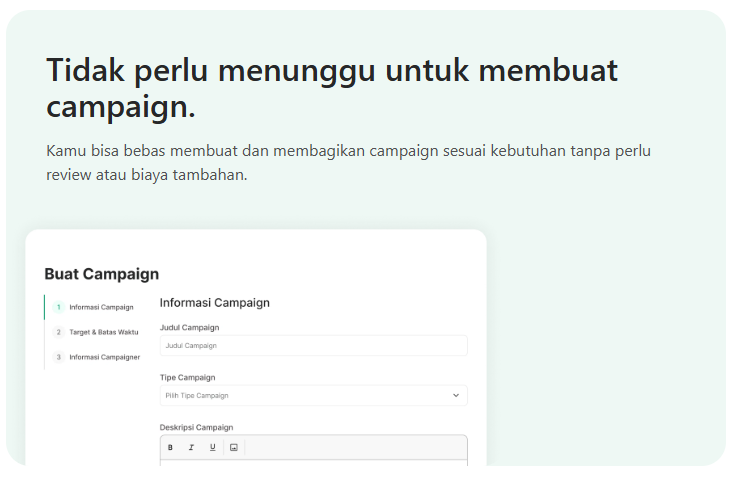Click the Tidak perlu menunggu headline text
Image resolution: width=734 pixels, height=485 pixels.
click(x=332, y=88)
